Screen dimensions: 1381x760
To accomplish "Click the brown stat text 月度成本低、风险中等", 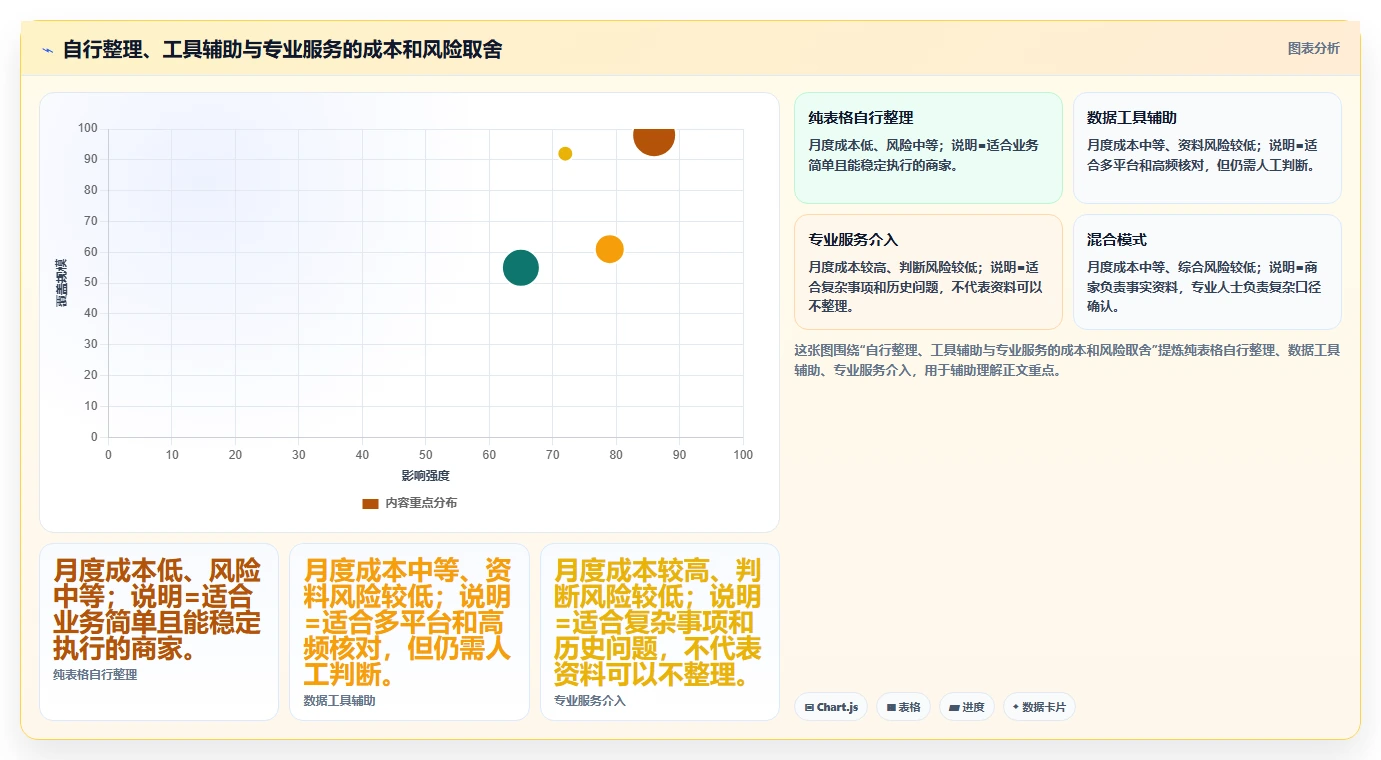I will [x=158, y=610].
